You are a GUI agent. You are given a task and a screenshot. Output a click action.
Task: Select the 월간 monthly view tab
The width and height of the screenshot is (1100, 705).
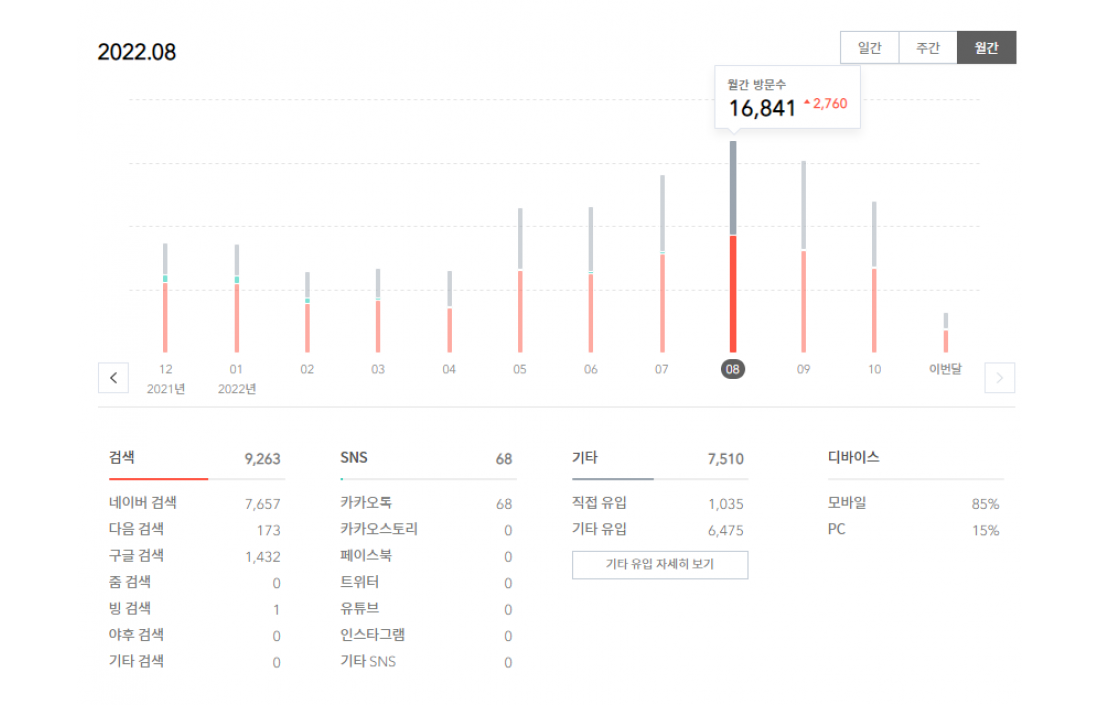click(x=987, y=48)
